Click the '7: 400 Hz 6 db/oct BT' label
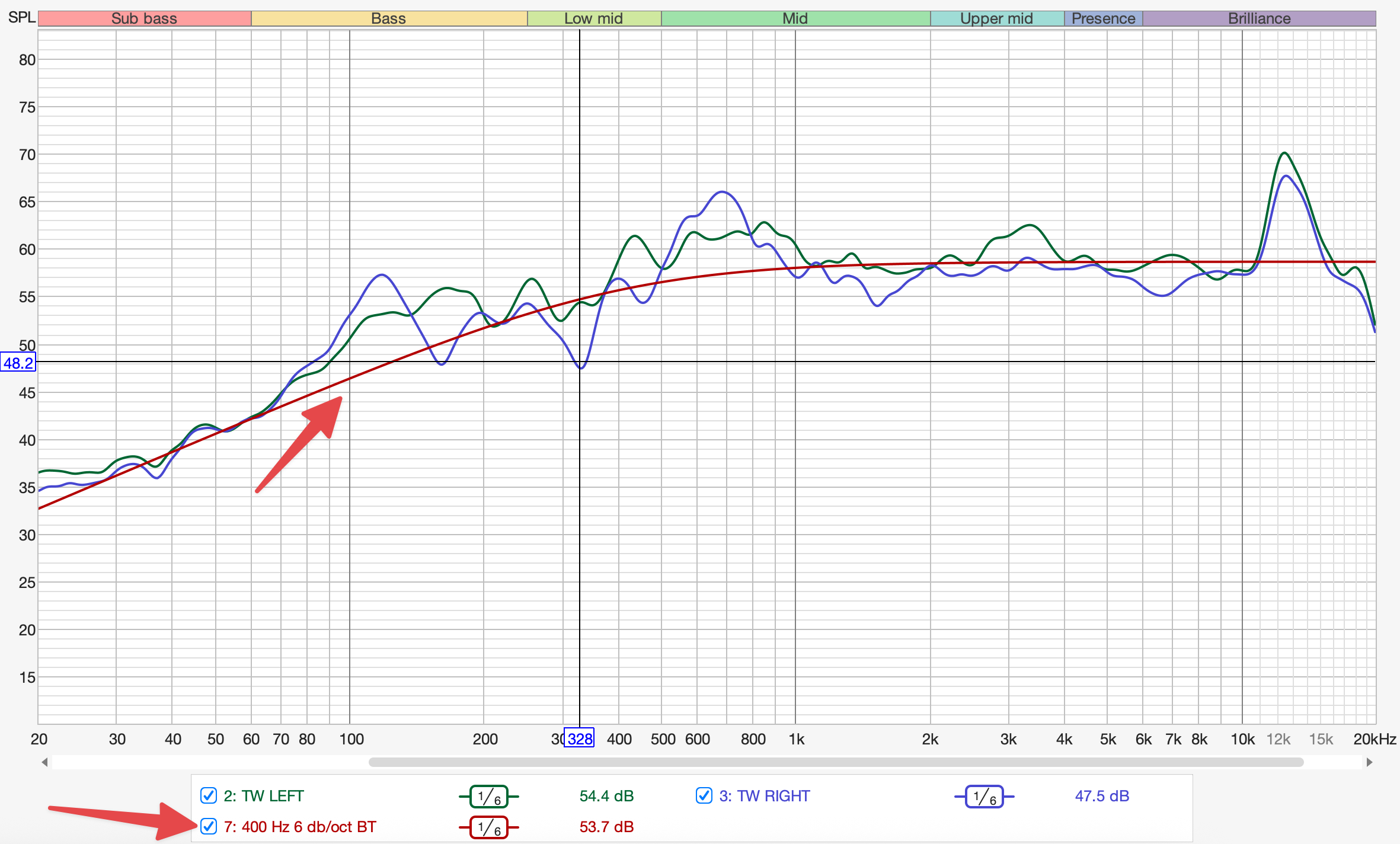Screen dimensions: 1400x844 300,827
